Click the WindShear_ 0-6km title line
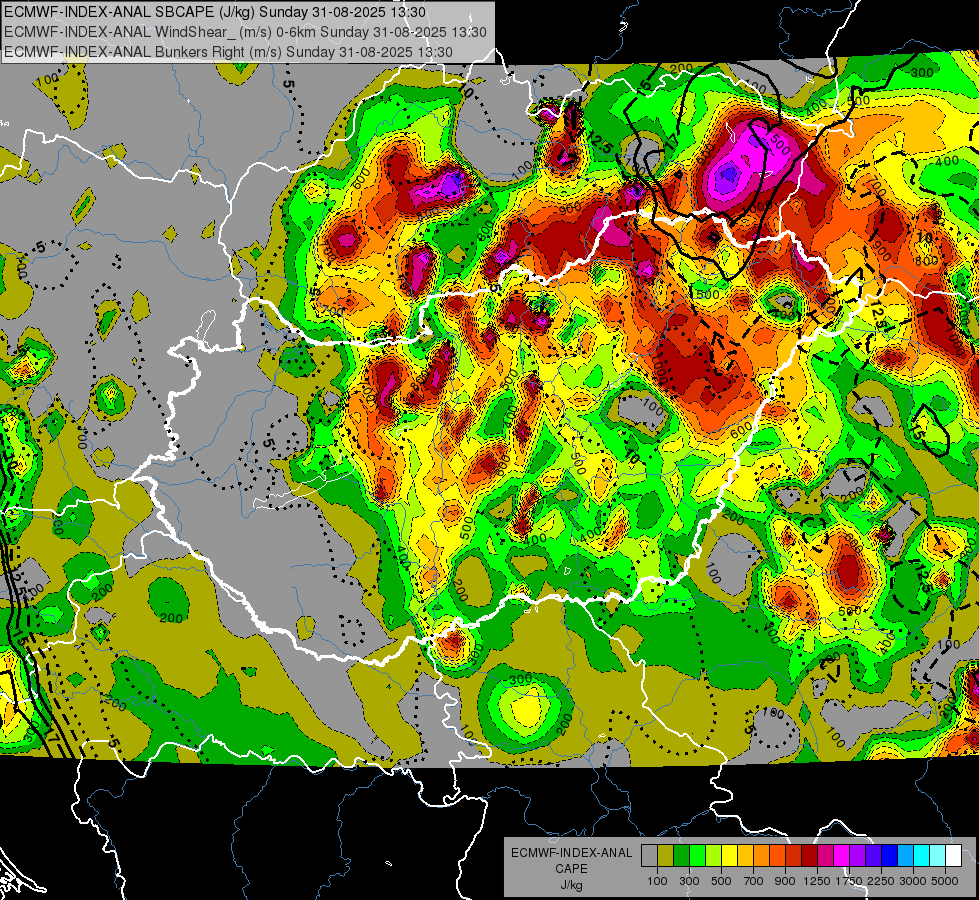This screenshot has height=900, width=979. [x=245, y=32]
